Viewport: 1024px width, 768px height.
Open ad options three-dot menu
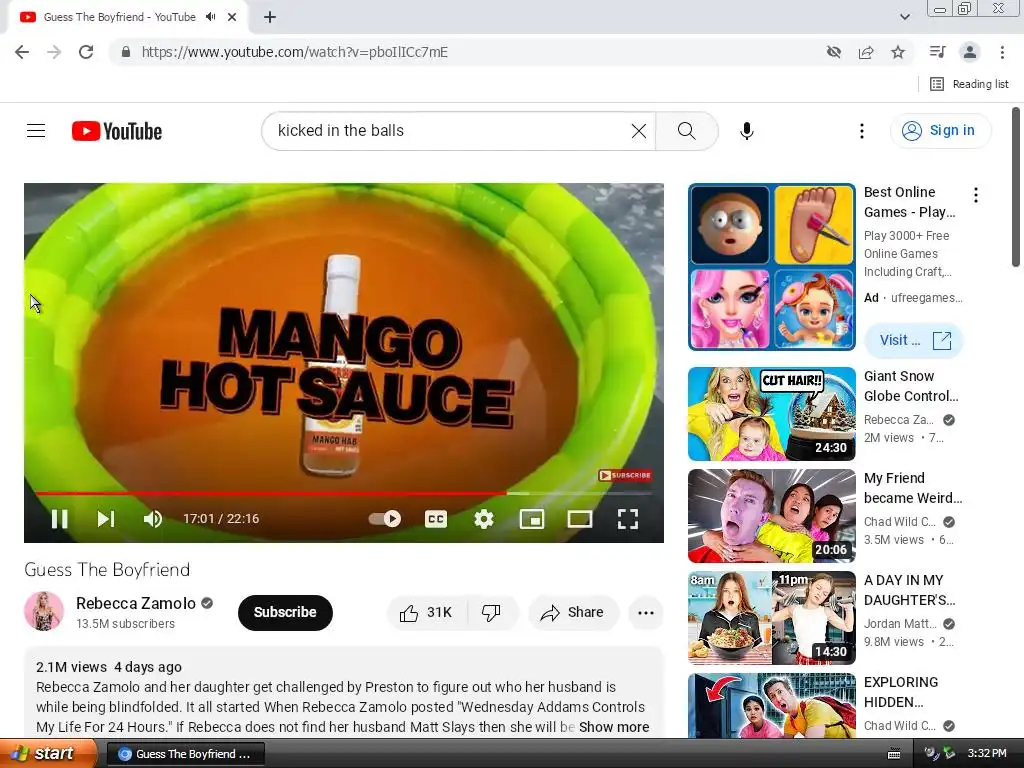click(976, 195)
